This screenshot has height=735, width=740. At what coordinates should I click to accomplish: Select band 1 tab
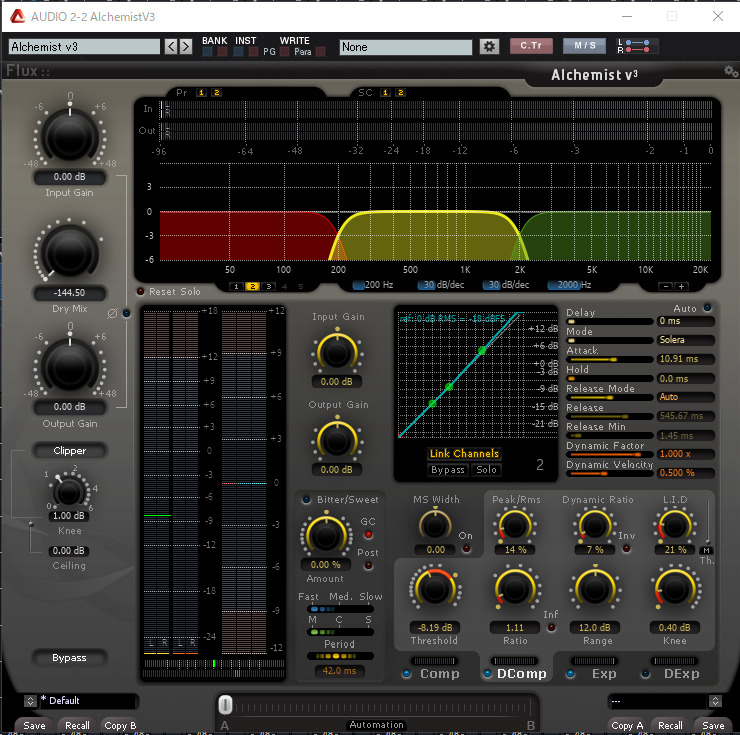tap(236, 287)
